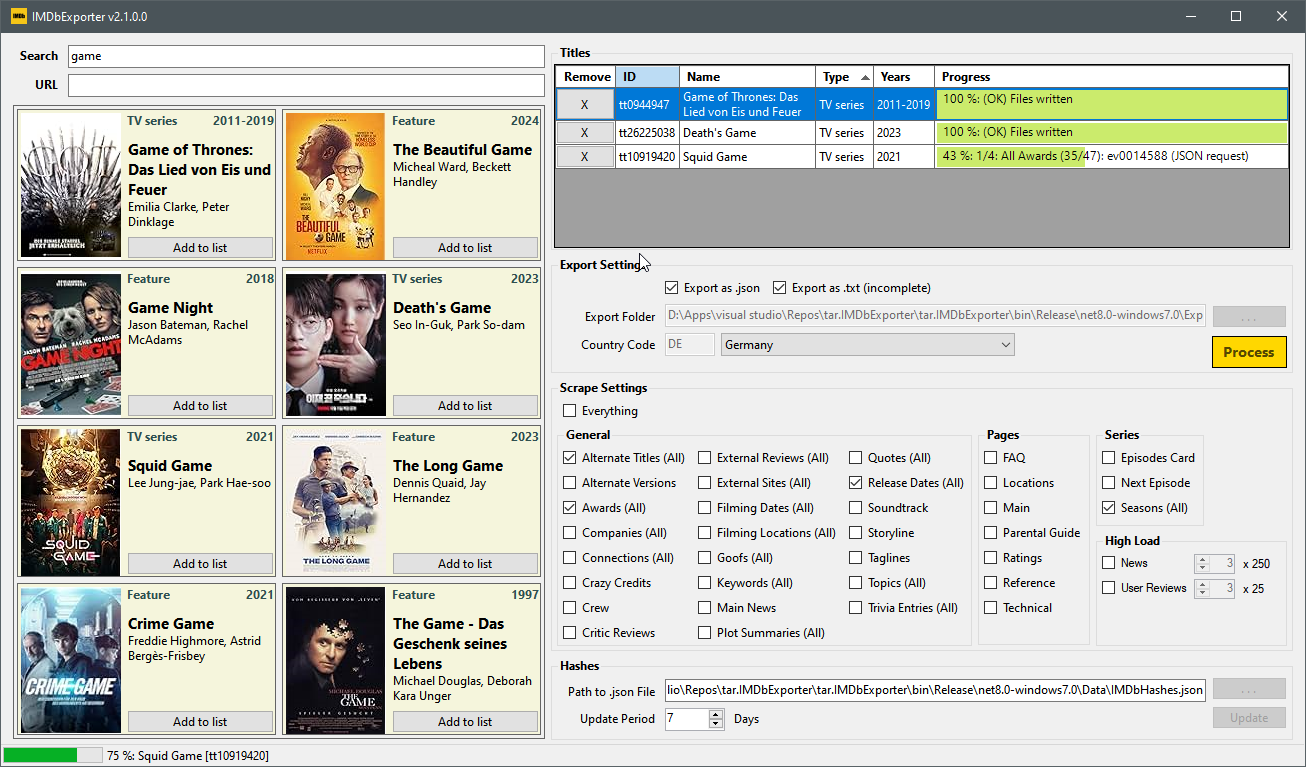Click the overall progress bar in status bar

(x=52, y=756)
